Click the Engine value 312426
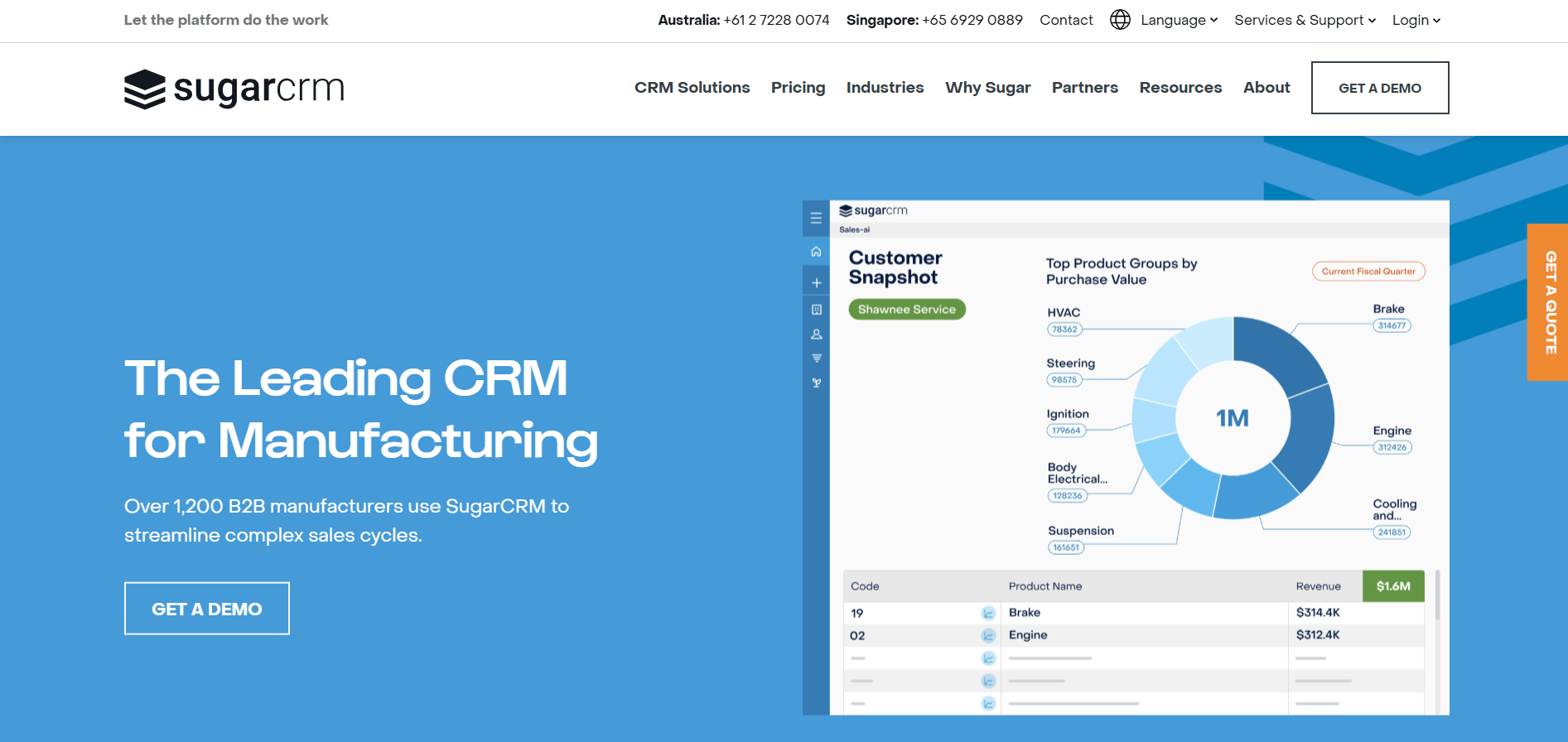Image resolution: width=1568 pixels, height=742 pixels. pos(1392,448)
